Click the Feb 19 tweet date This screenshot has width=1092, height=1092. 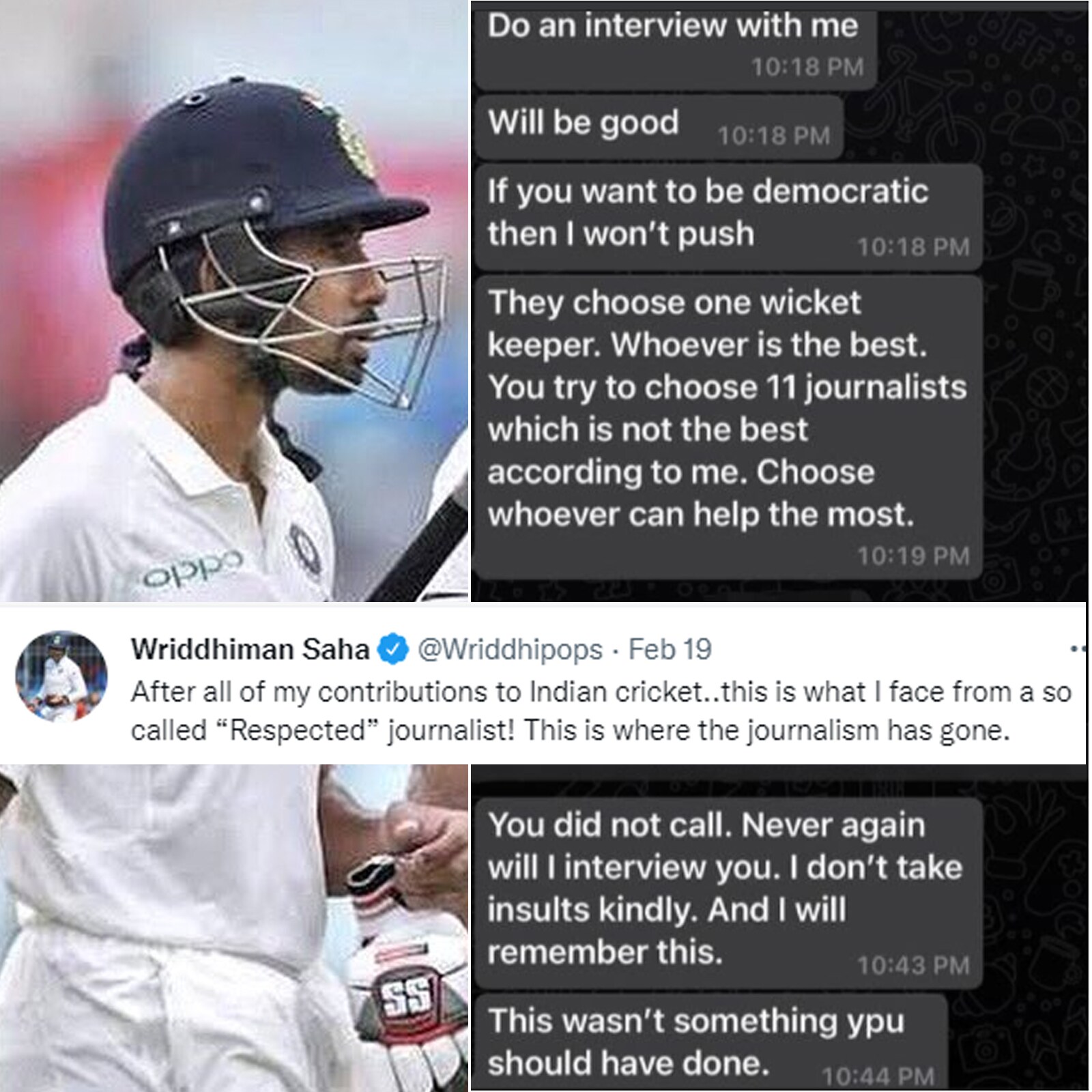(x=670, y=649)
